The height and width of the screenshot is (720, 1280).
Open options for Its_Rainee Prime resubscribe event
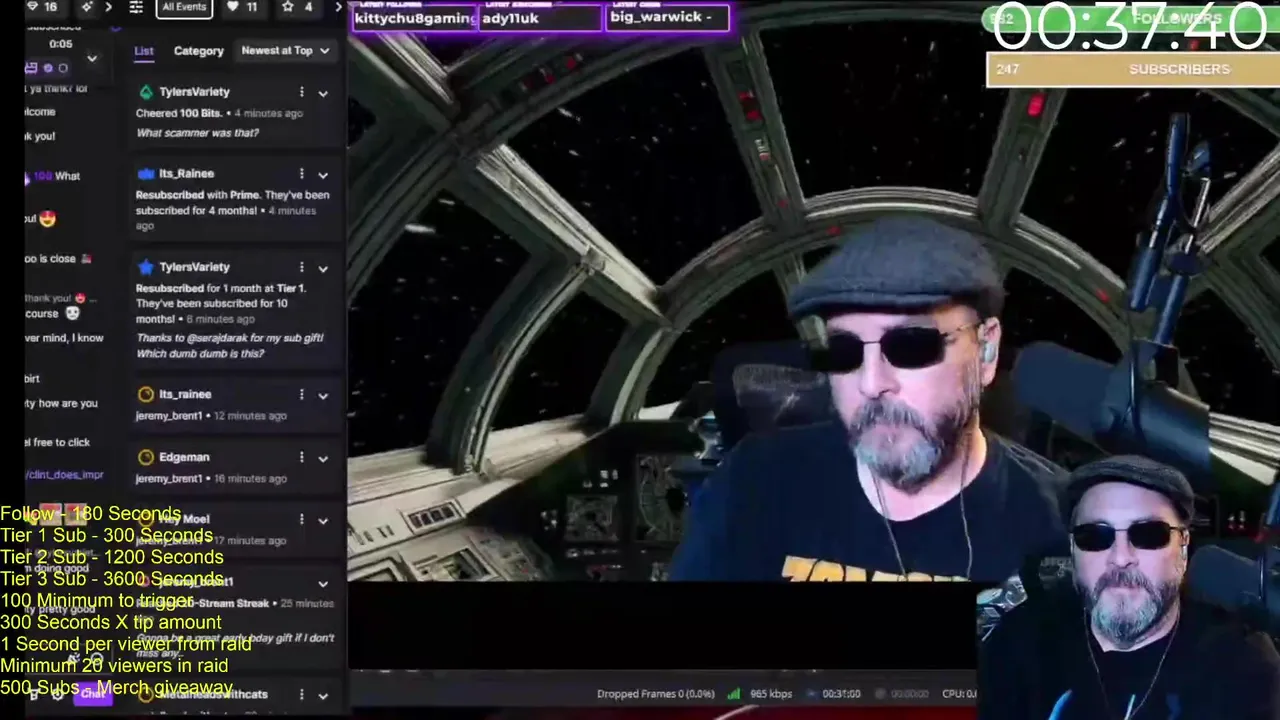tap(301, 174)
